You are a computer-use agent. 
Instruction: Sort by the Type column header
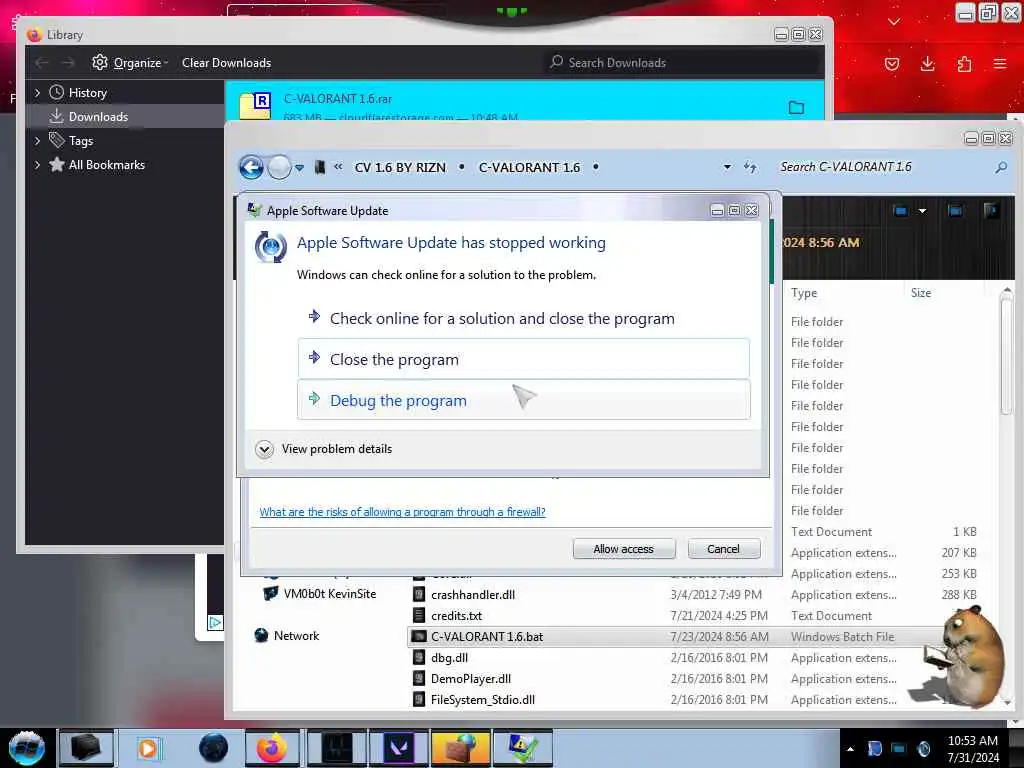(803, 293)
